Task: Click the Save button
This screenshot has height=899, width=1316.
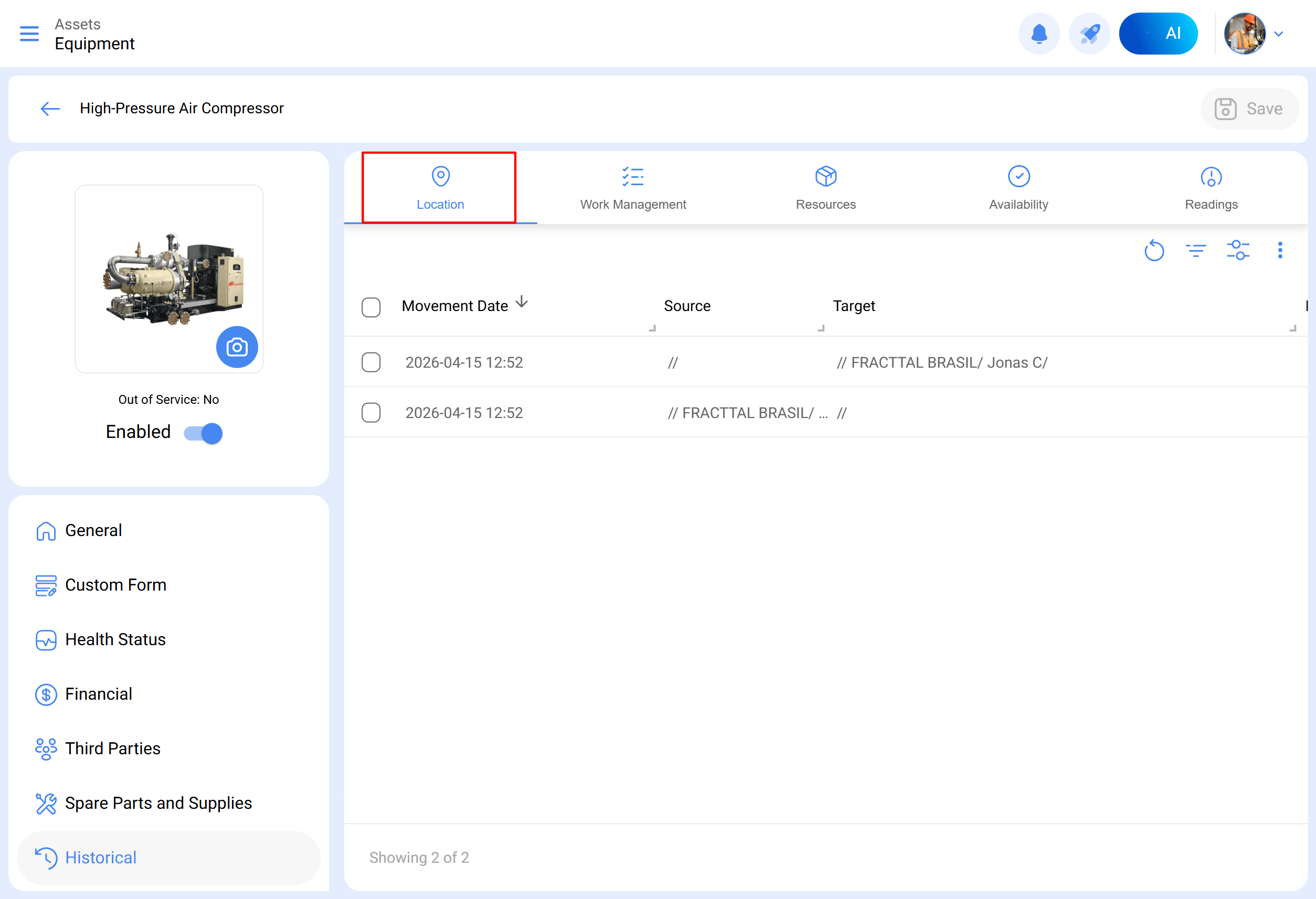Action: (x=1249, y=109)
